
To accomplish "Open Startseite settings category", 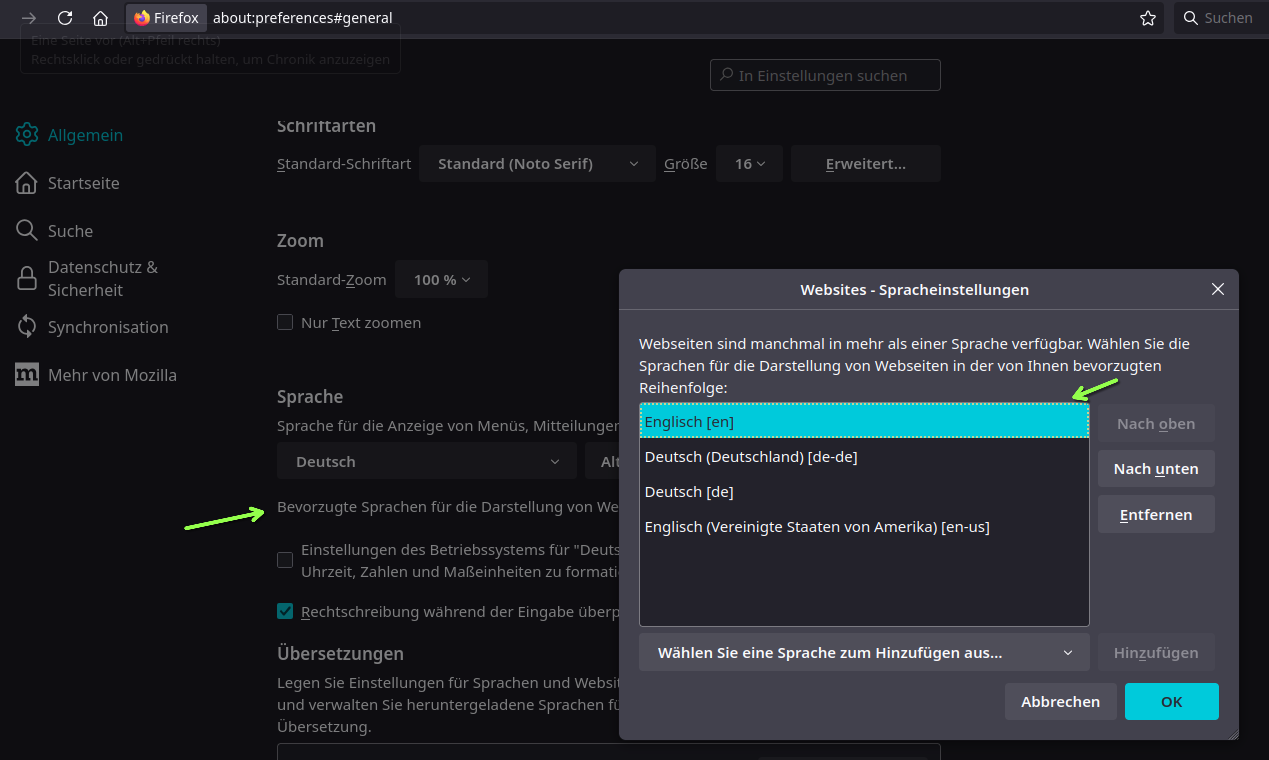I will coord(83,183).
